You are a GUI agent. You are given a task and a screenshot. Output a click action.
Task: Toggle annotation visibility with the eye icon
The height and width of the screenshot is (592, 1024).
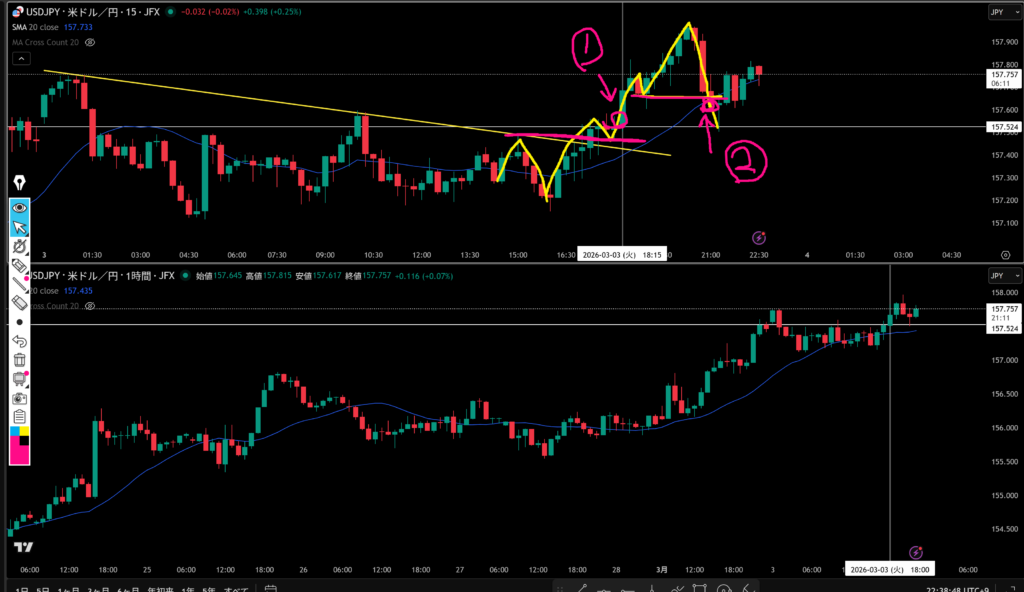pos(19,207)
